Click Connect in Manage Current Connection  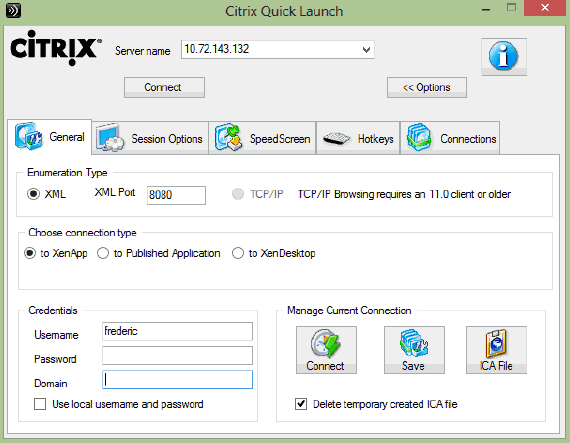(x=326, y=350)
